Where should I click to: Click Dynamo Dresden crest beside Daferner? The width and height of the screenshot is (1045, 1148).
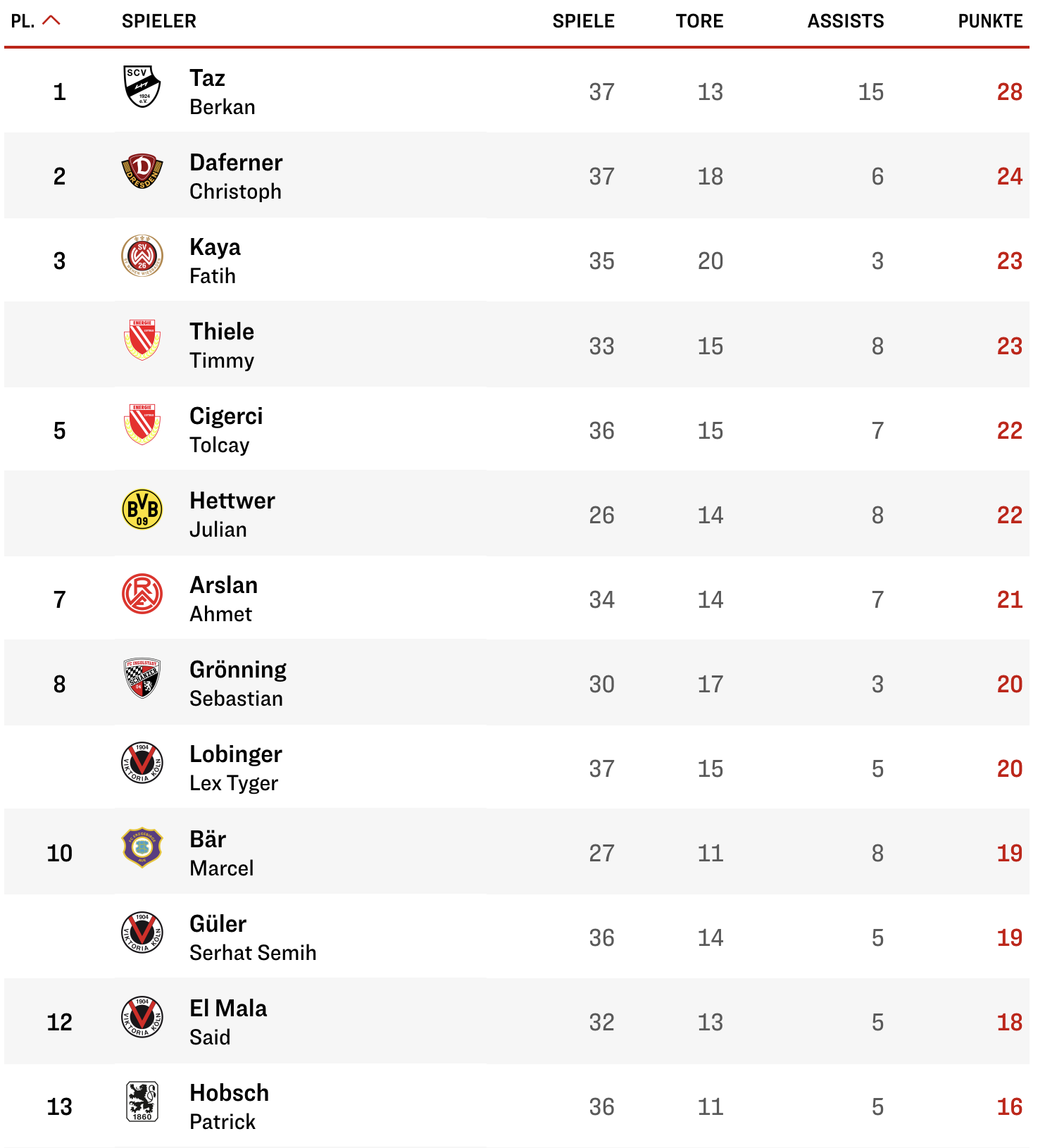tap(142, 171)
